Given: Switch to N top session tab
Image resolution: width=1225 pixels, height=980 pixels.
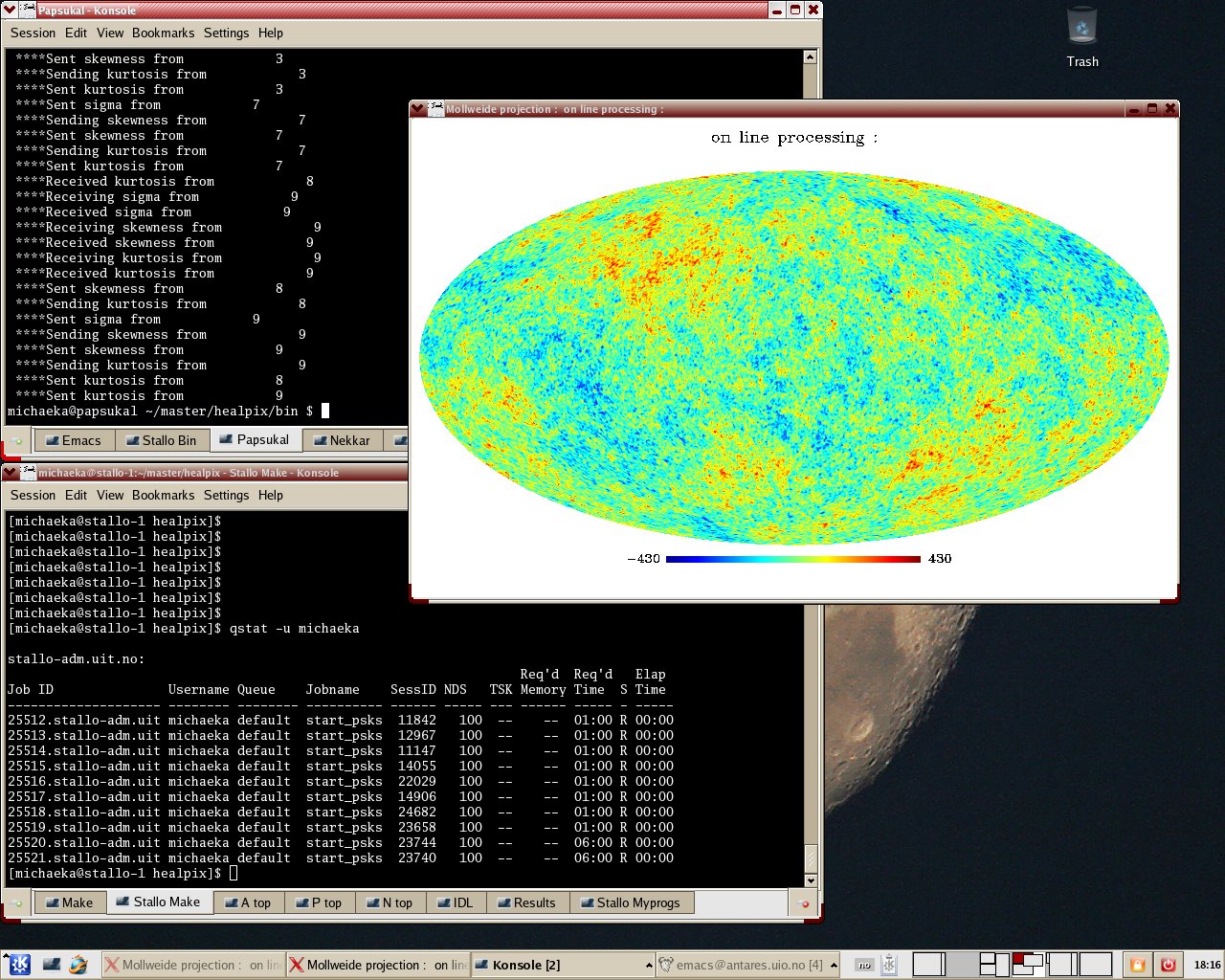Looking at the screenshot, I should 390,902.
